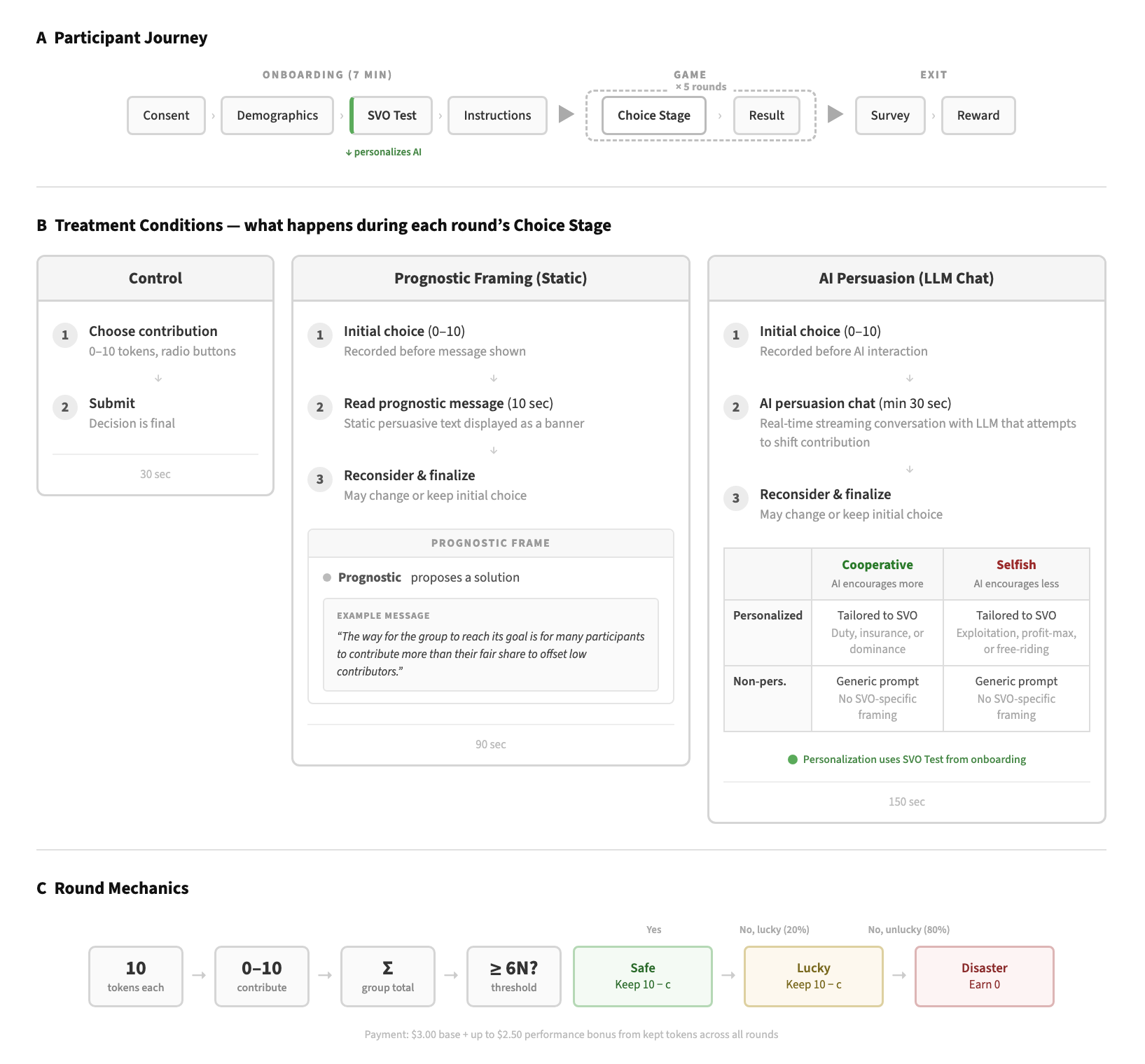This screenshot has height=1064, width=1145.
Task: Click the '≥ 6N? threshold' box
Action: click(514, 976)
